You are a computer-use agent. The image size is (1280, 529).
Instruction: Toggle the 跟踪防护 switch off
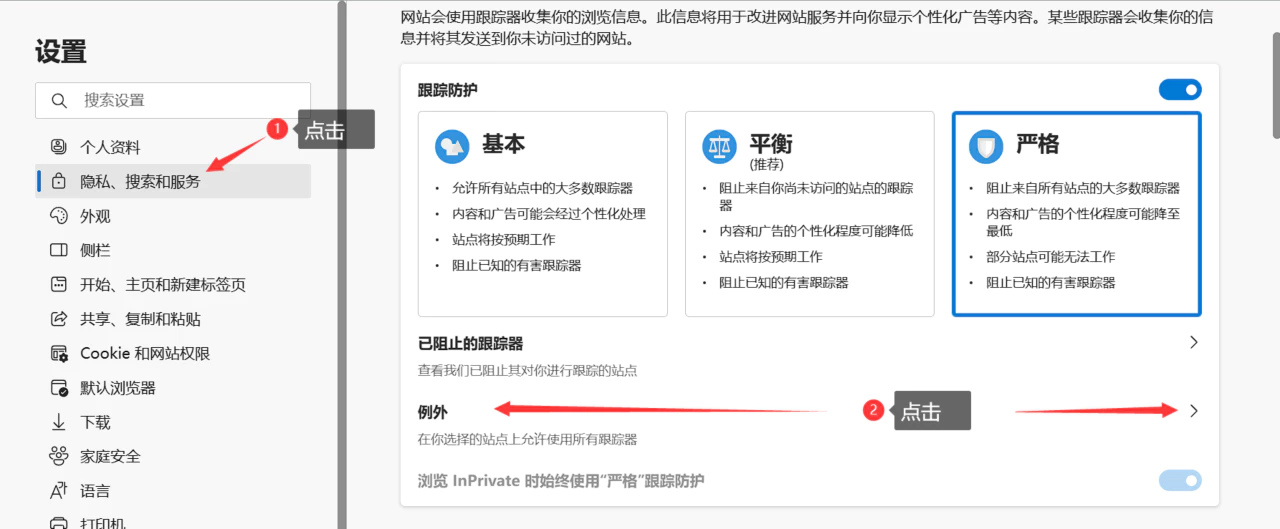click(x=1180, y=90)
